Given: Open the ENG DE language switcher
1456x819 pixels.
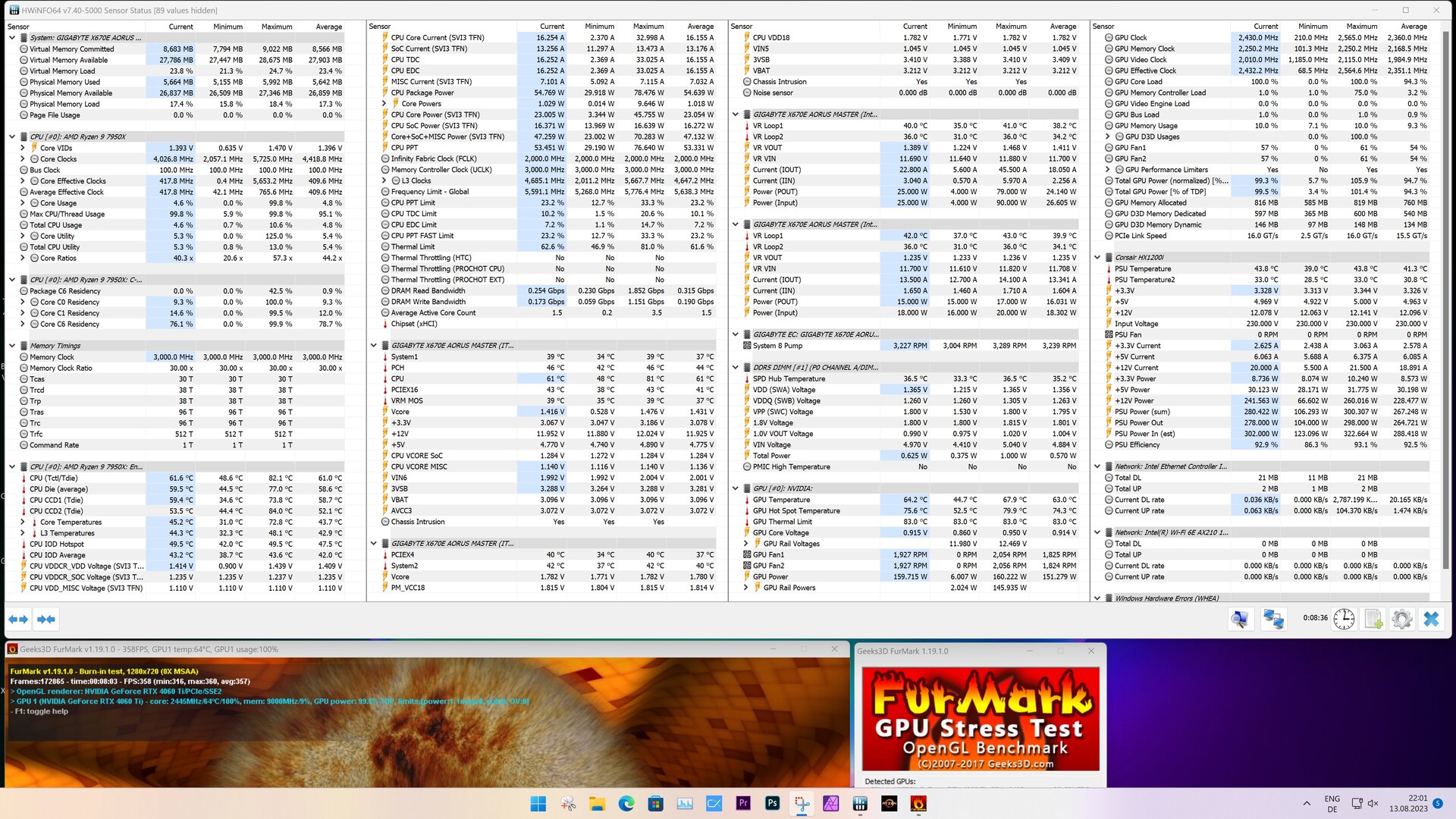Looking at the screenshot, I should point(1332,804).
